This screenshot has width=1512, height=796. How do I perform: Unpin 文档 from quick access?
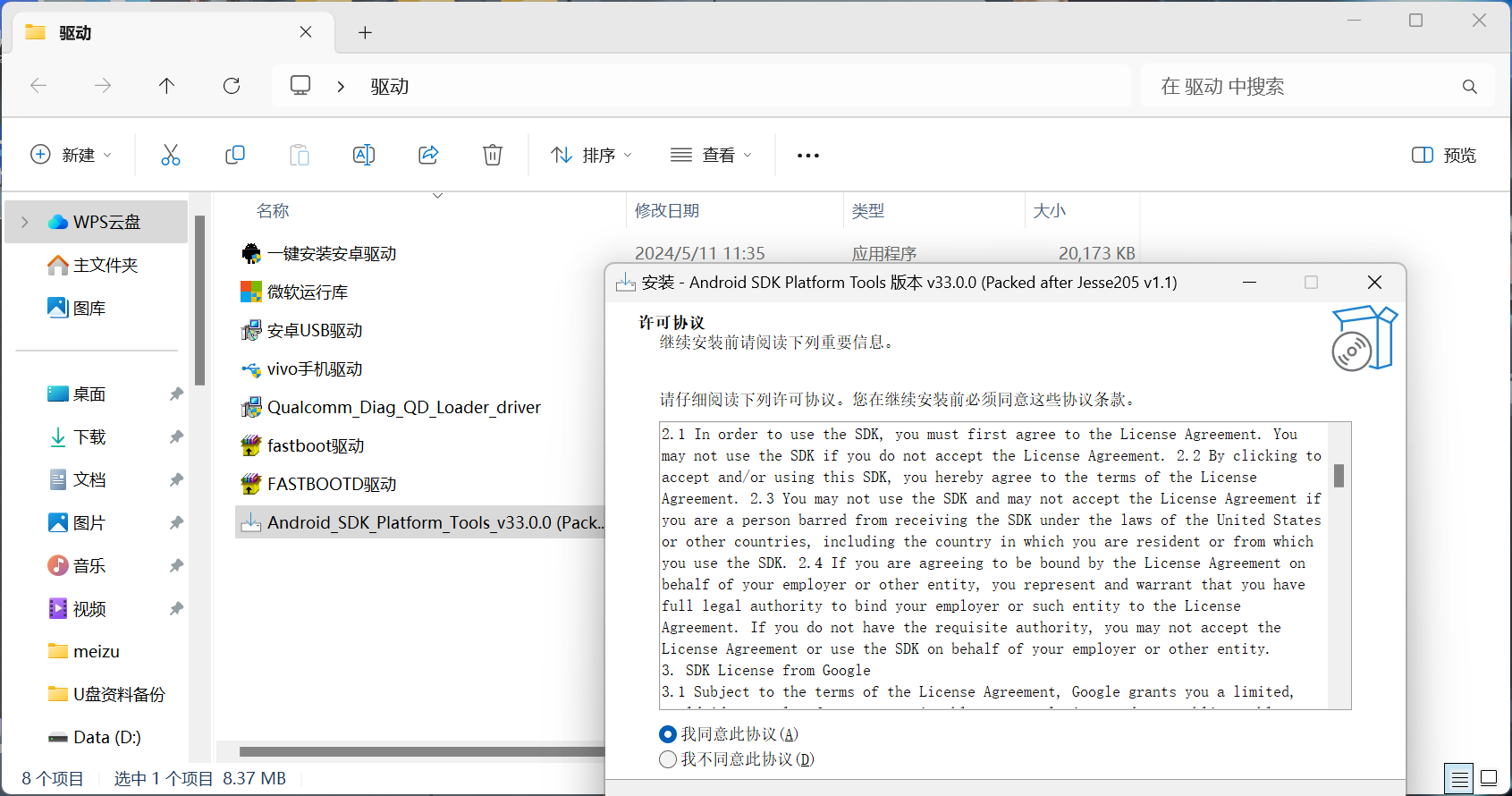176,480
